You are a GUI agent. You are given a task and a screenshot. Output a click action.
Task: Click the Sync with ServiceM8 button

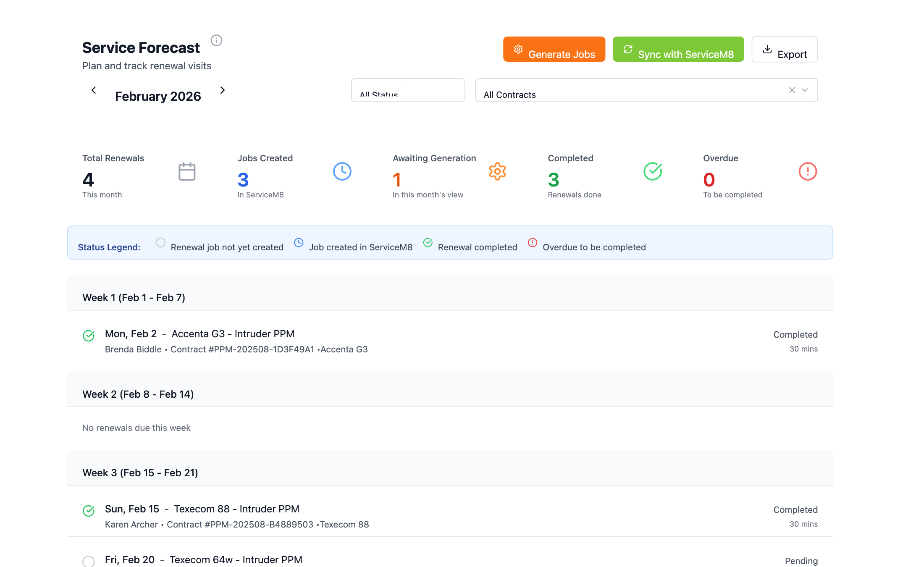[x=678, y=50]
